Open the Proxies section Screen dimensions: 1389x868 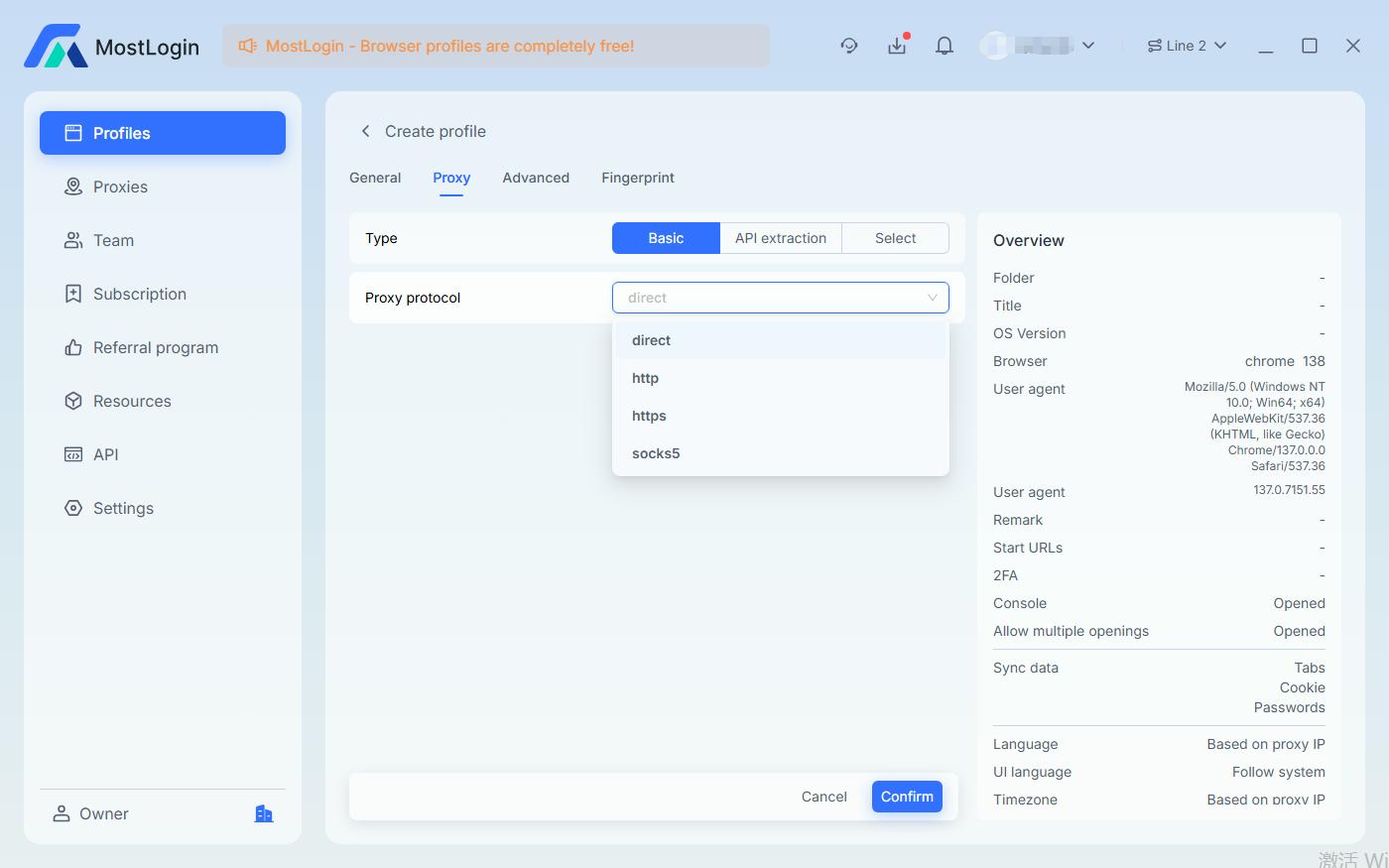click(163, 186)
